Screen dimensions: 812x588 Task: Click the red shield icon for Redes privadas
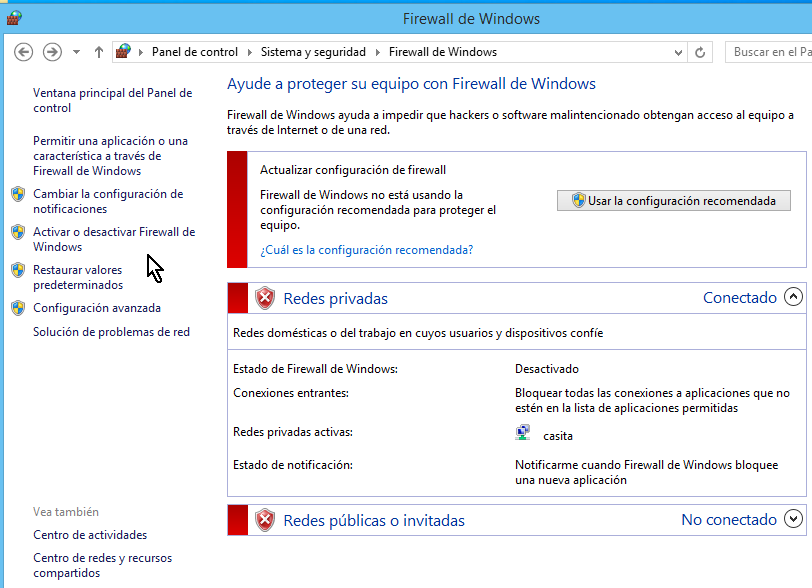coord(265,298)
